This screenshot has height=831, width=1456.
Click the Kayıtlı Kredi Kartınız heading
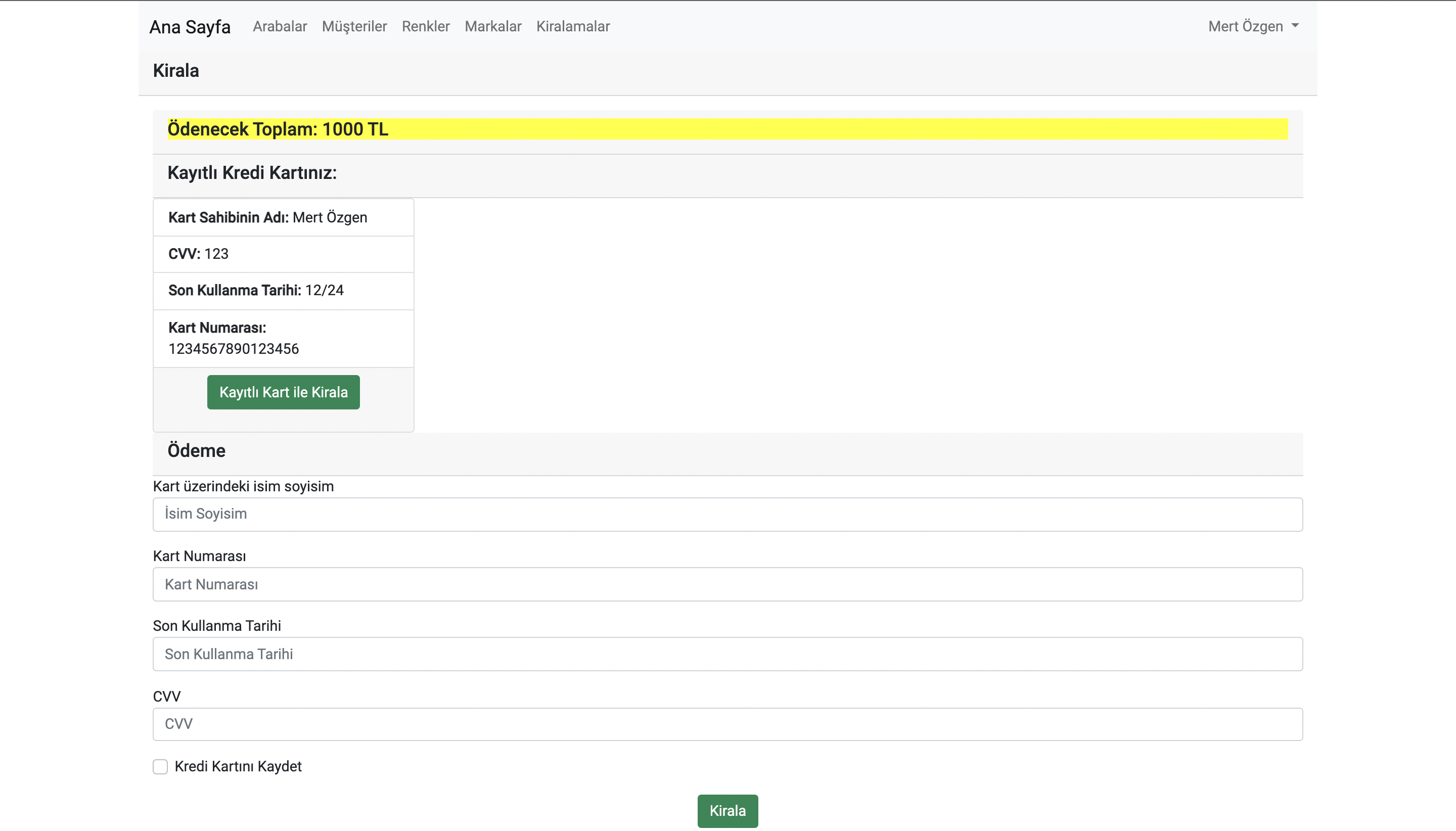click(252, 173)
